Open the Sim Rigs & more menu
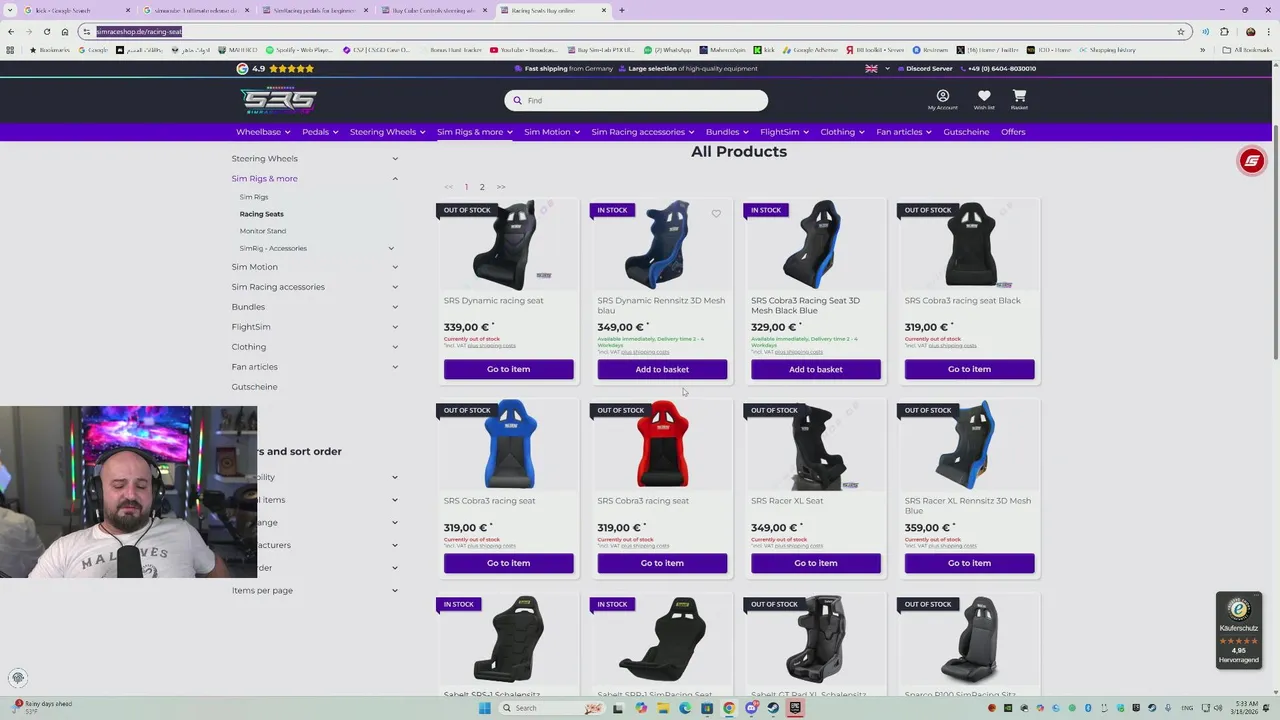 (474, 132)
